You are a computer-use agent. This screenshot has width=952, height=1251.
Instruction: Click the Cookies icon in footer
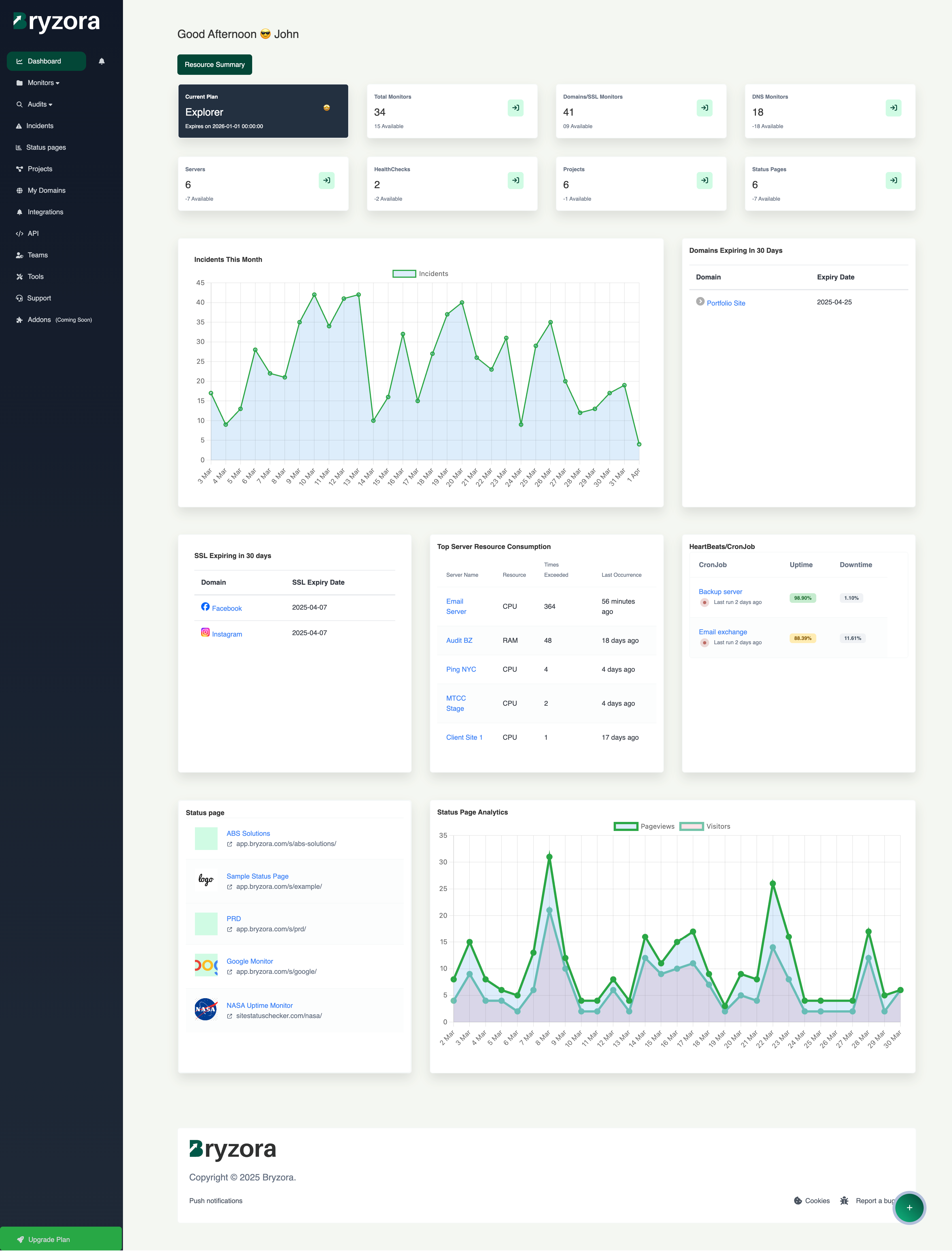(x=798, y=1201)
